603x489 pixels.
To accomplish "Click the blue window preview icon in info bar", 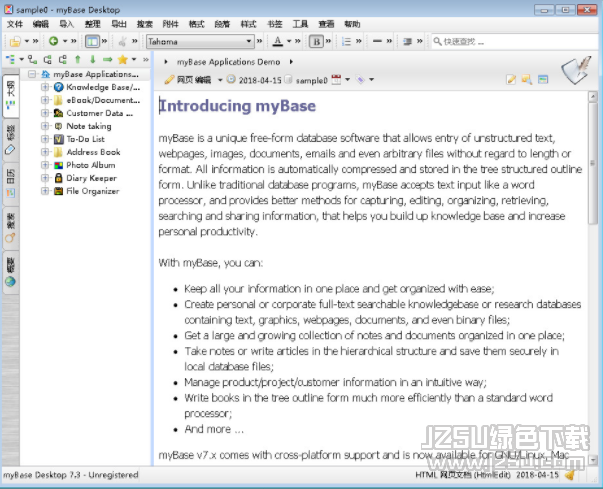I will click(x=543, y=80).
